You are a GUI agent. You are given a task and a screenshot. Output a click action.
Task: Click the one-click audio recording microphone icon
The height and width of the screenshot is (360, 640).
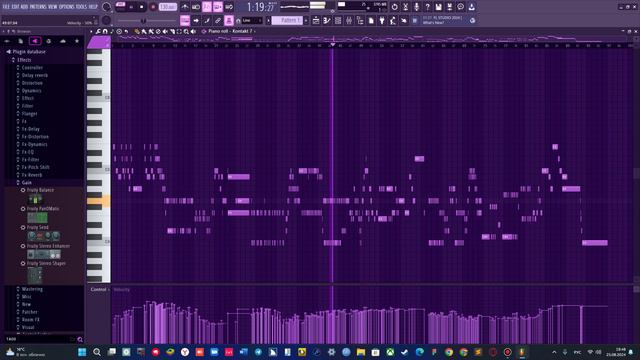click(x=416, y=7)
